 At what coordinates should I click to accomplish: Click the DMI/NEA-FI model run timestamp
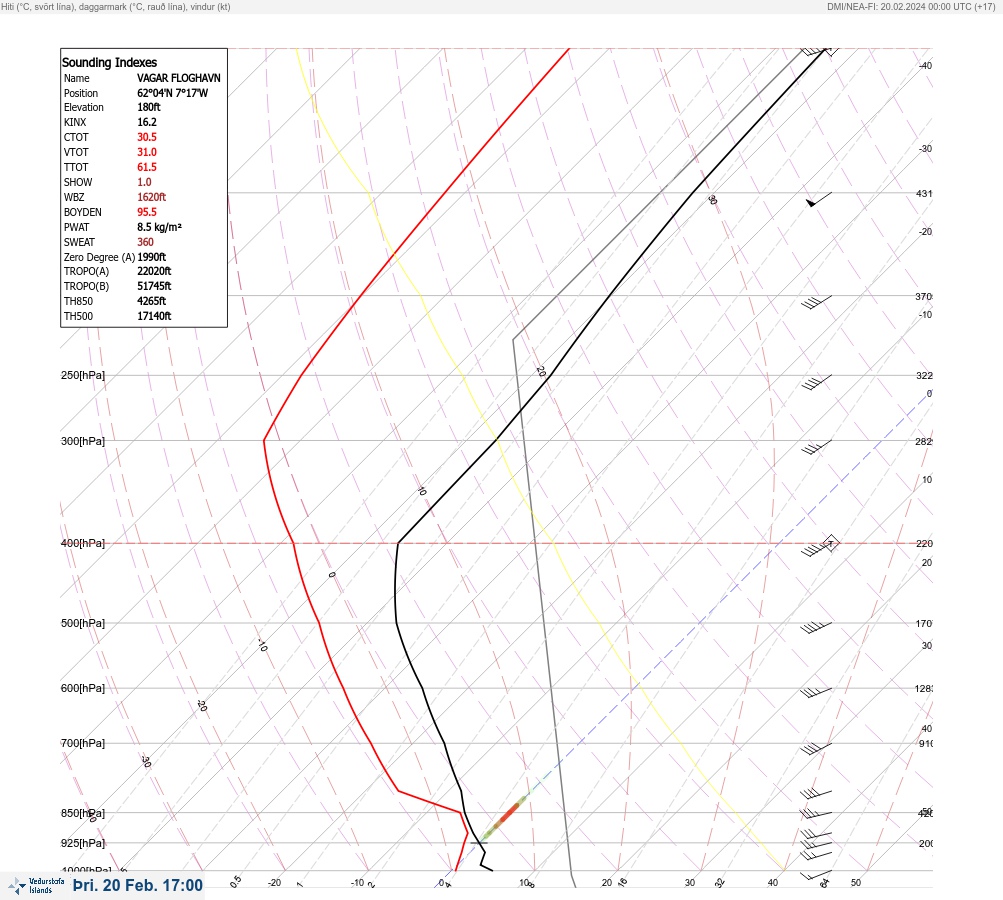coord(911,6)
